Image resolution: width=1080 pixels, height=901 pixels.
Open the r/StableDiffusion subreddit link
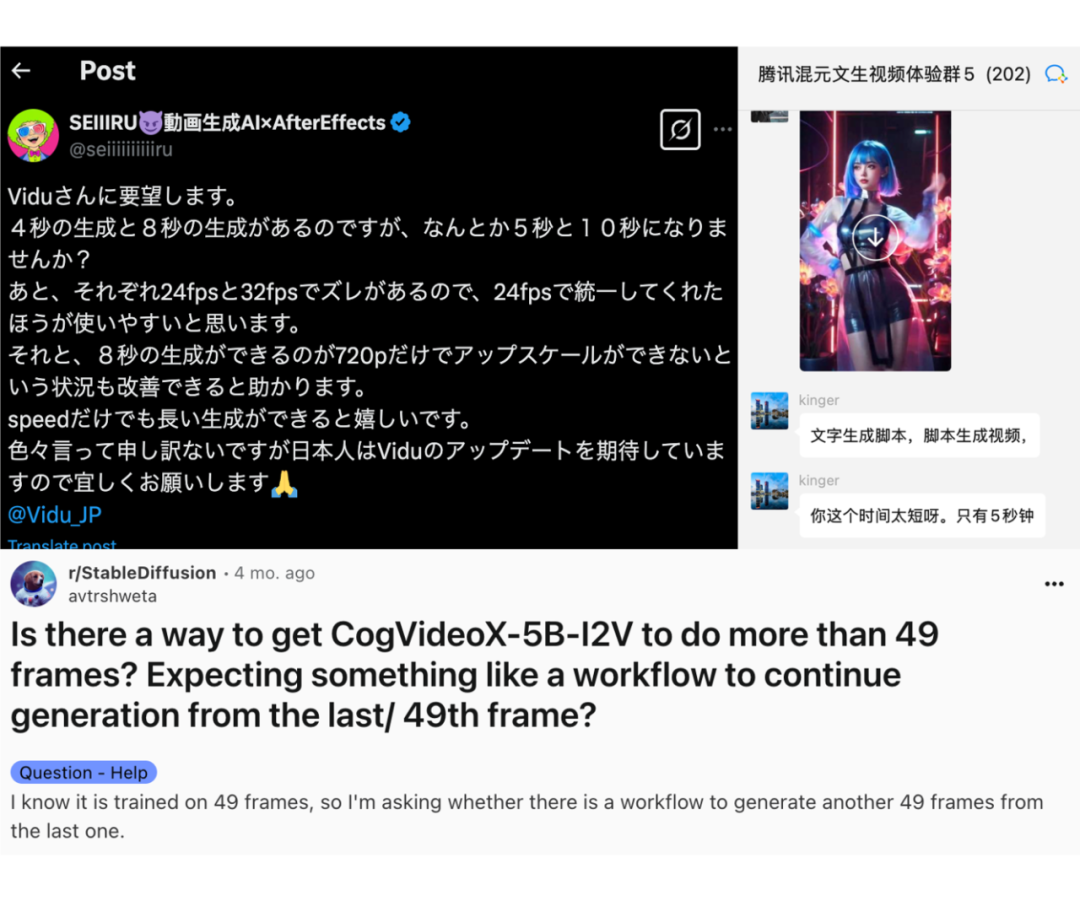143,573
